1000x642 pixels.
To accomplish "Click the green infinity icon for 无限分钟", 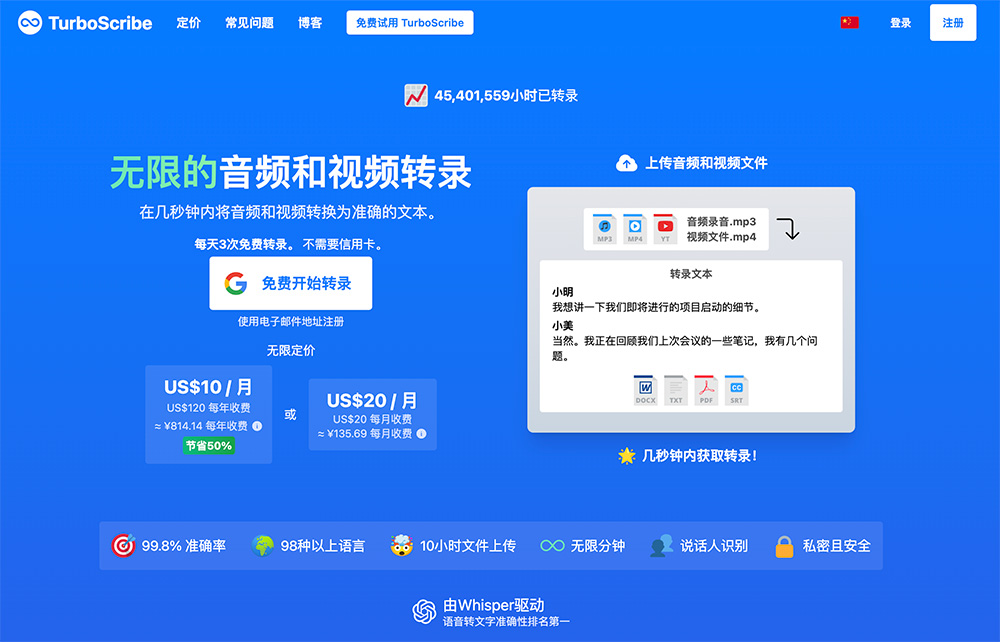I will coord(552,546).
